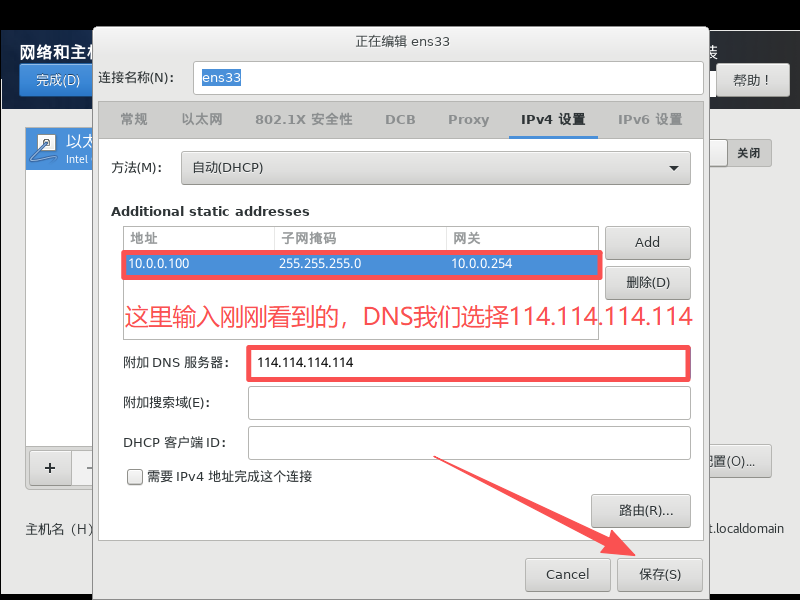800x600 pixels.
Task: Select the IPv4 设置 tab
Action: point(553,119)
